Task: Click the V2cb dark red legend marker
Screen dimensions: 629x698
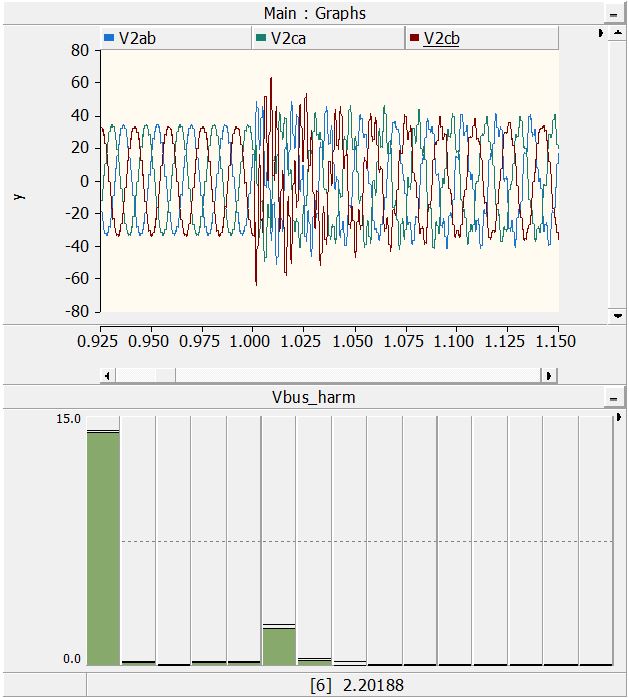Action: 414,38
